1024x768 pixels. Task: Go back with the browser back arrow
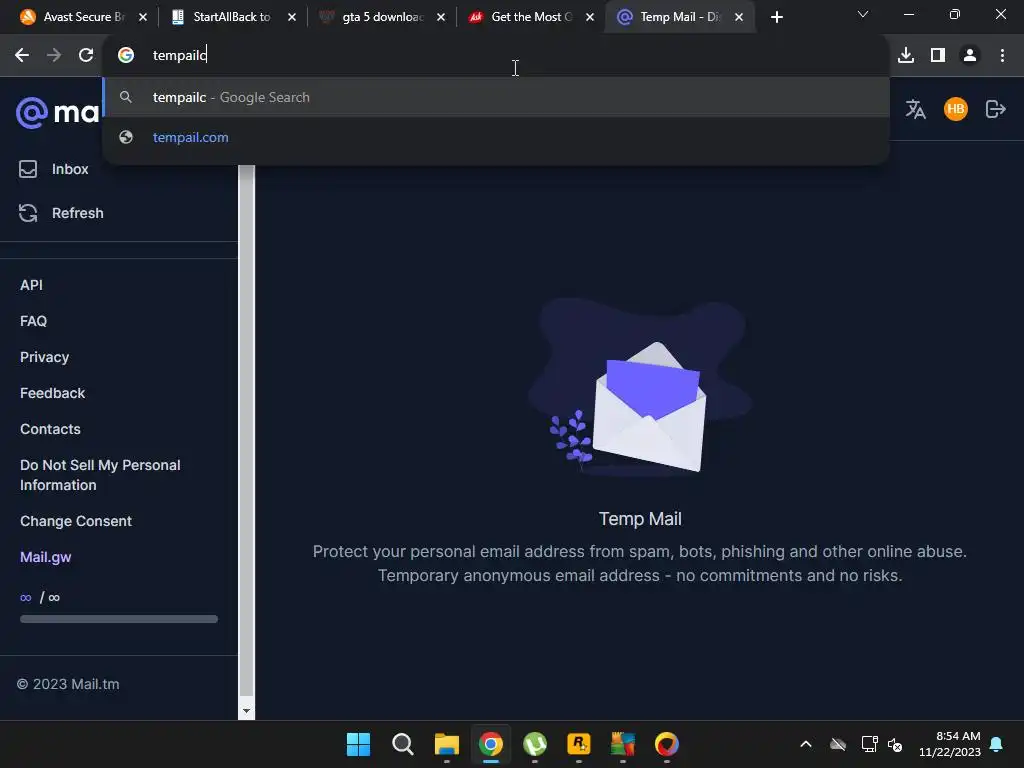pos(22,56)
